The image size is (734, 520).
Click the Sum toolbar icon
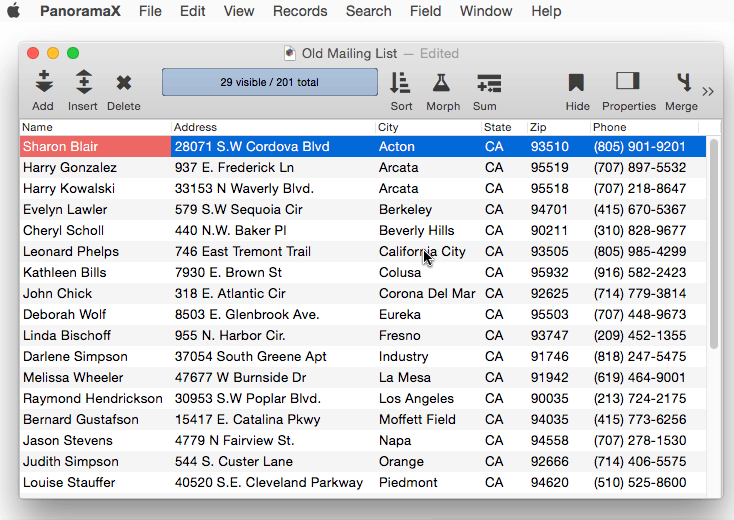489,83
